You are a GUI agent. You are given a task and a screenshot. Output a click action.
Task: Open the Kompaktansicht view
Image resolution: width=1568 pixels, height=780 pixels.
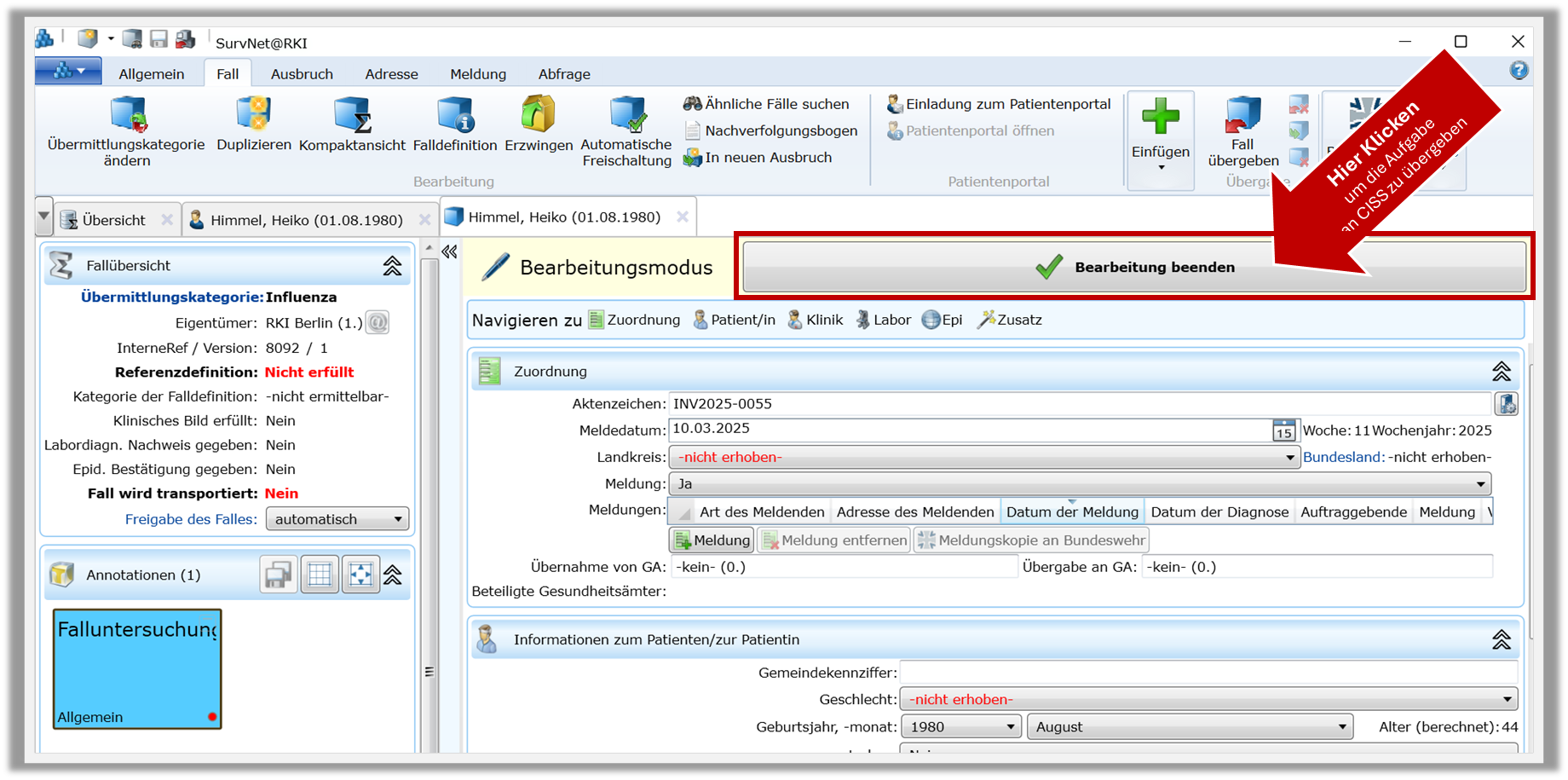coord(352,115)
